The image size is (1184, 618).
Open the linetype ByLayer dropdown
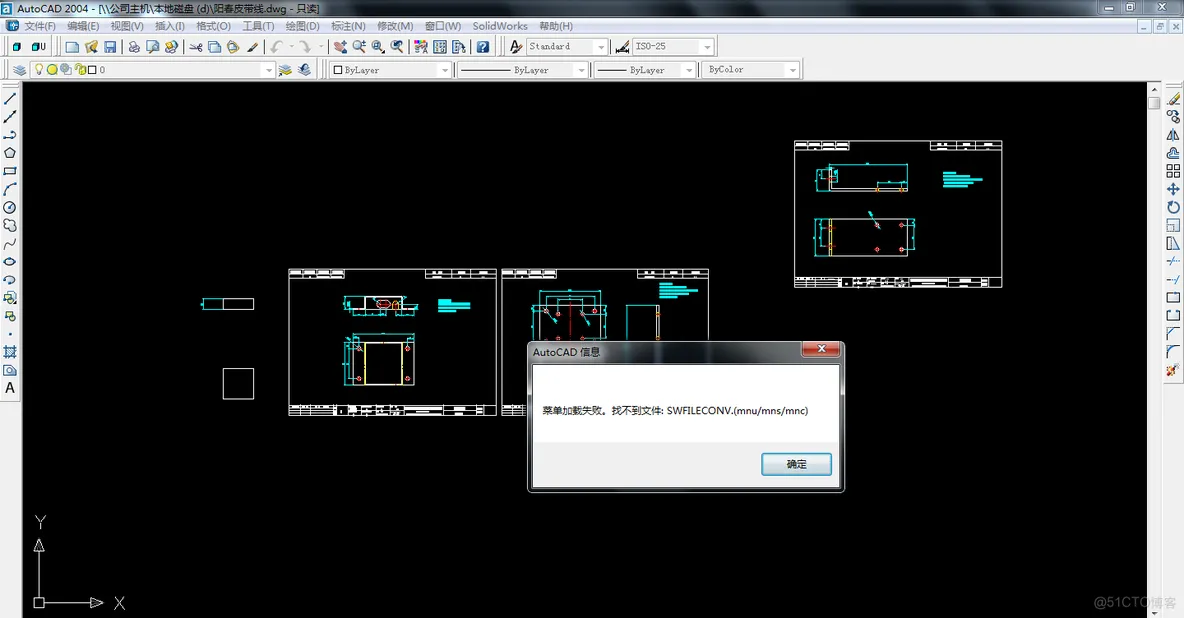pyautogui.click(x=581, y=70)
